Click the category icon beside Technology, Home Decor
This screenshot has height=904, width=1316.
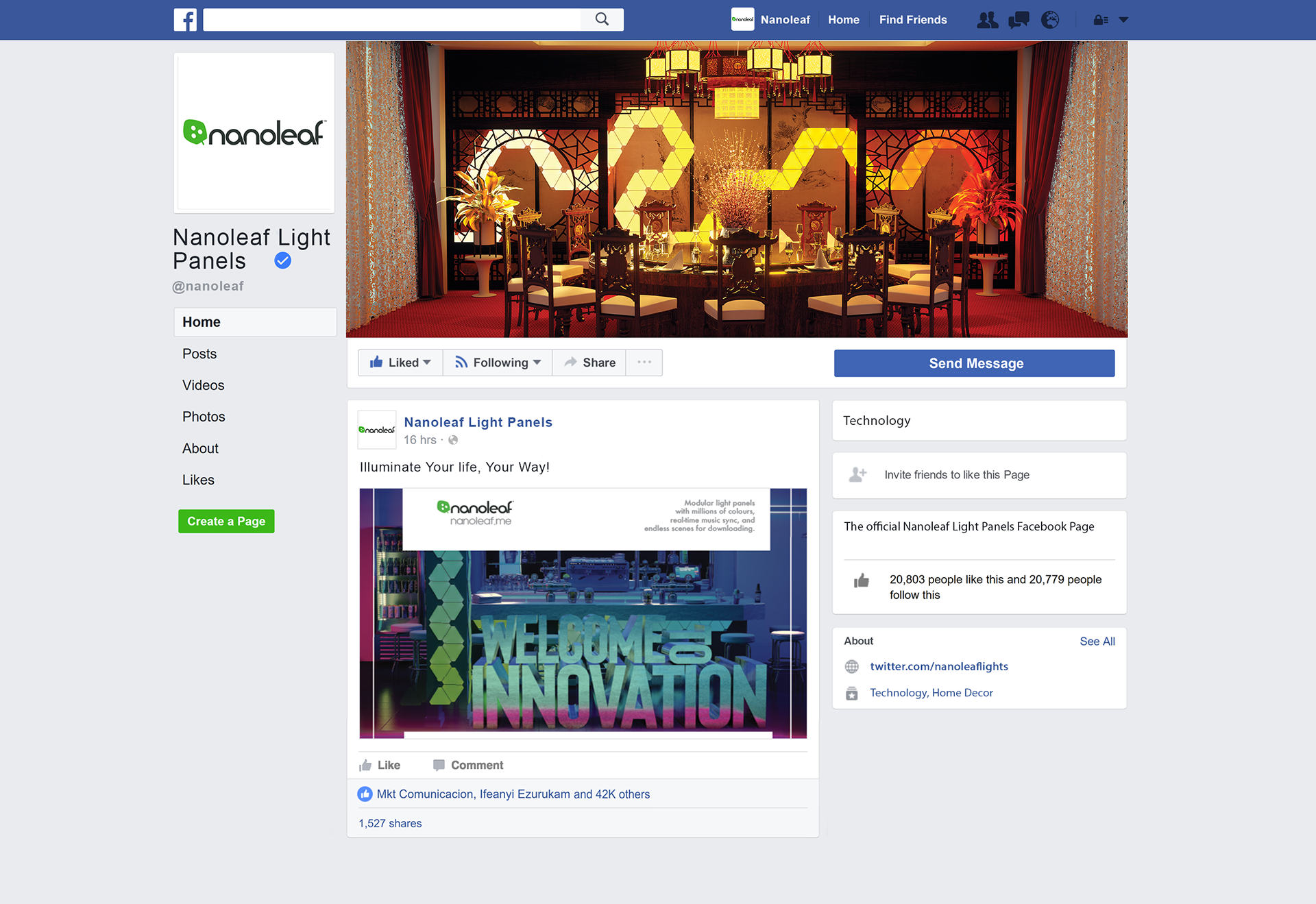tap(851, 693)
